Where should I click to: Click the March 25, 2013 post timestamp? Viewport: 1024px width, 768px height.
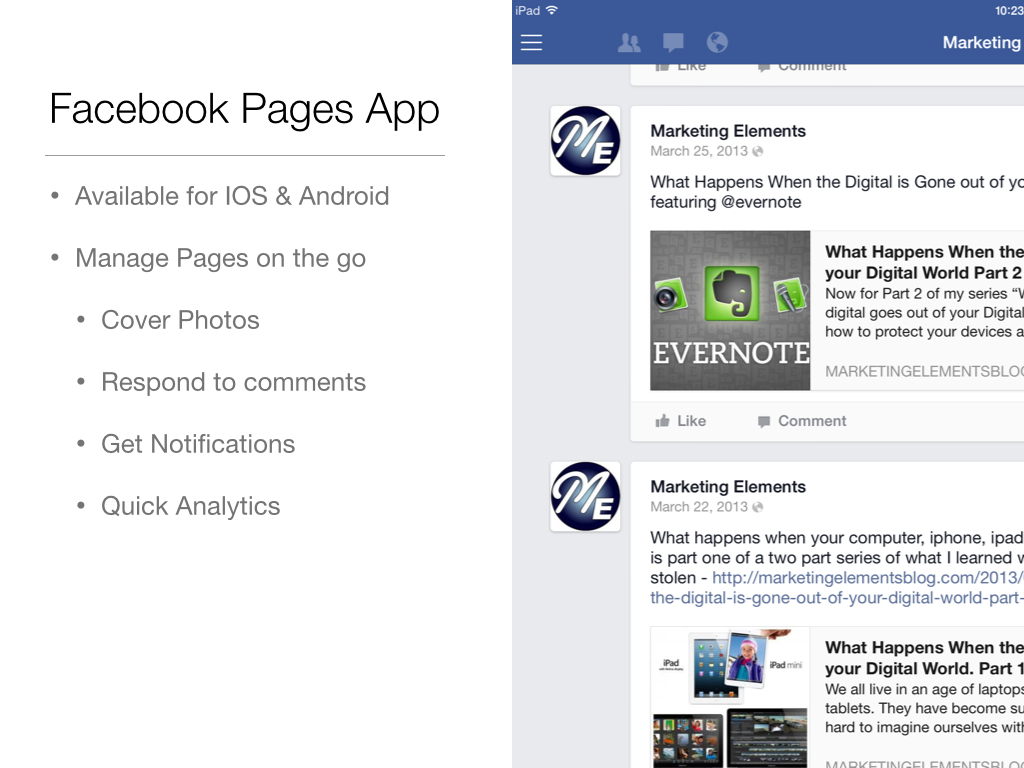point(698,151)
